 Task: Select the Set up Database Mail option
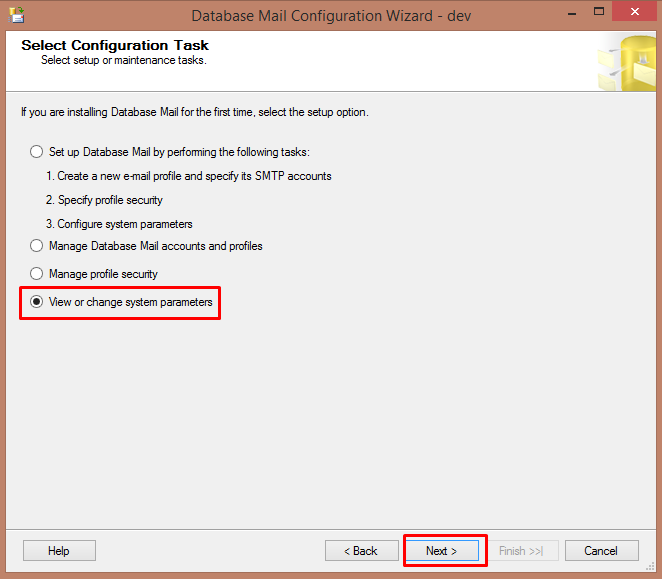coord(38,152)
